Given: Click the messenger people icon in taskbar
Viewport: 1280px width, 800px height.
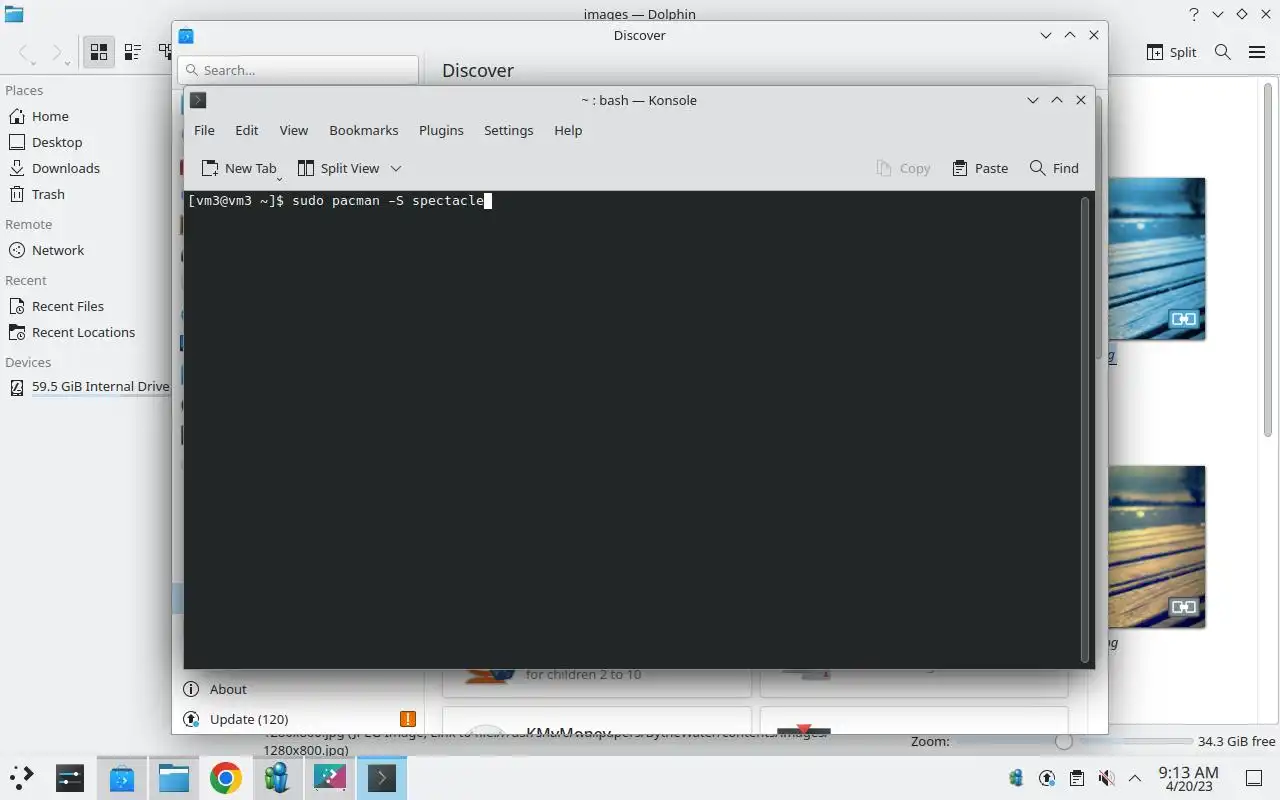Looking at the screenshot, I should [277, 777].
